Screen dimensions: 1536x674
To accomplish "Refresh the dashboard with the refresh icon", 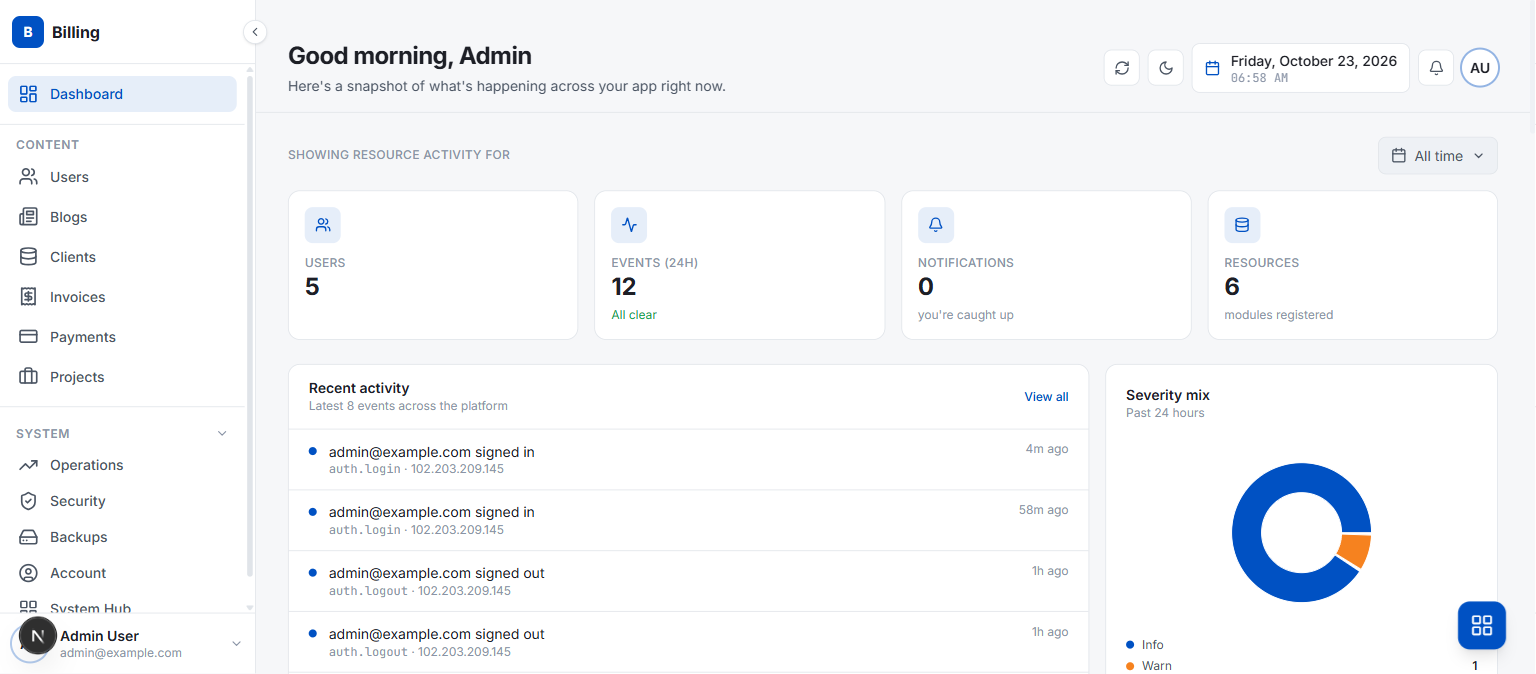I will pos(1122,68).
